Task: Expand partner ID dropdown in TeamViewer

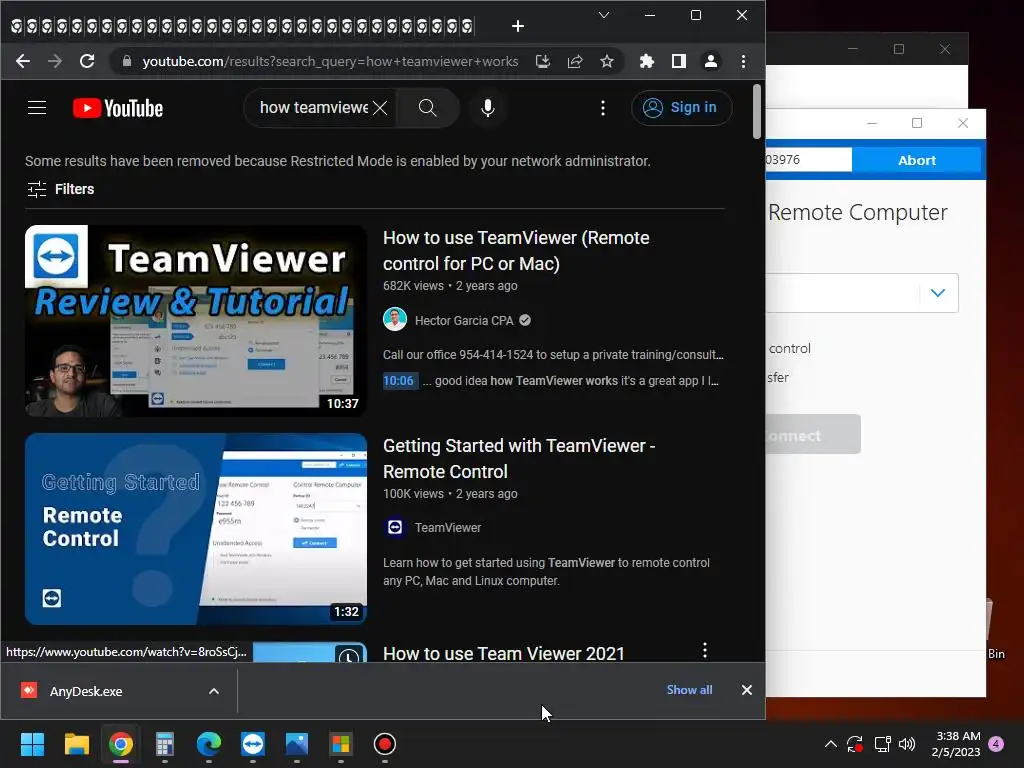Action: coord(938,293)
